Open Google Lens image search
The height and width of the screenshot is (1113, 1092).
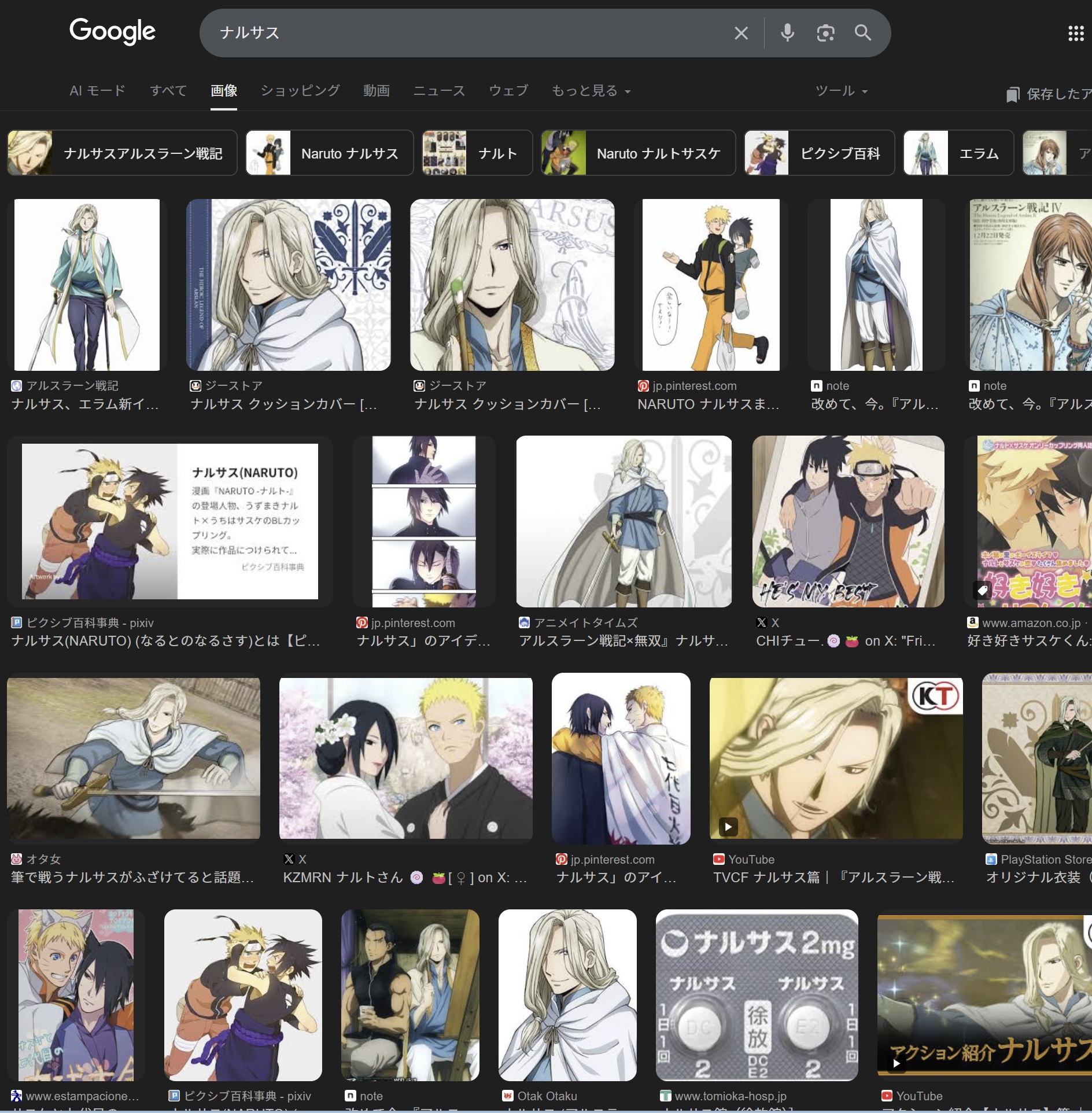(x=825, y=33)
